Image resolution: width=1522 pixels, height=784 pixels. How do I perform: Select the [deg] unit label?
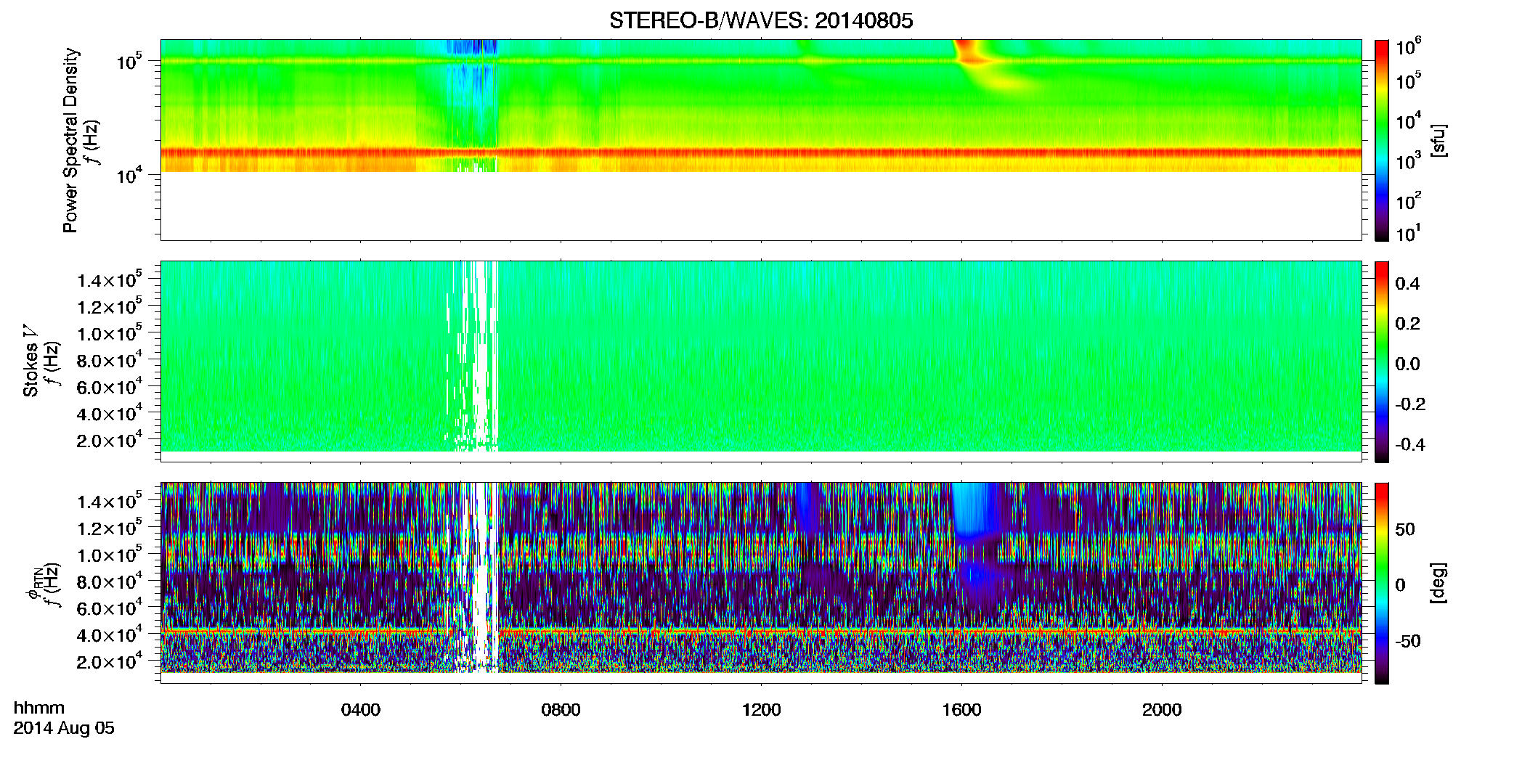1438,583
